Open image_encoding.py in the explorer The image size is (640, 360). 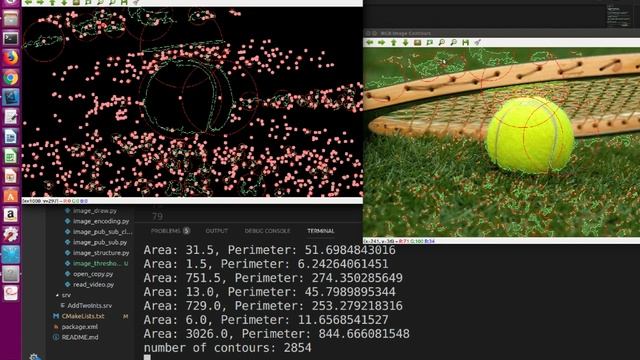[101, 221]
